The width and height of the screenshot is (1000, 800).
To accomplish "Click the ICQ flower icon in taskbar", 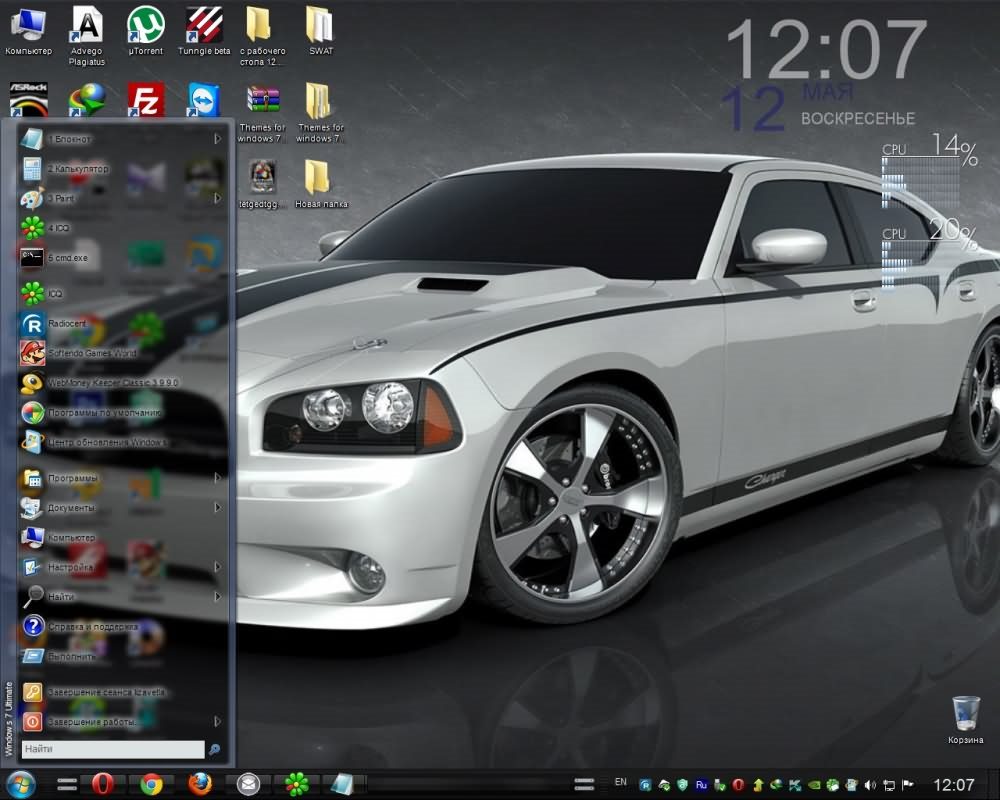I will 296,784.
